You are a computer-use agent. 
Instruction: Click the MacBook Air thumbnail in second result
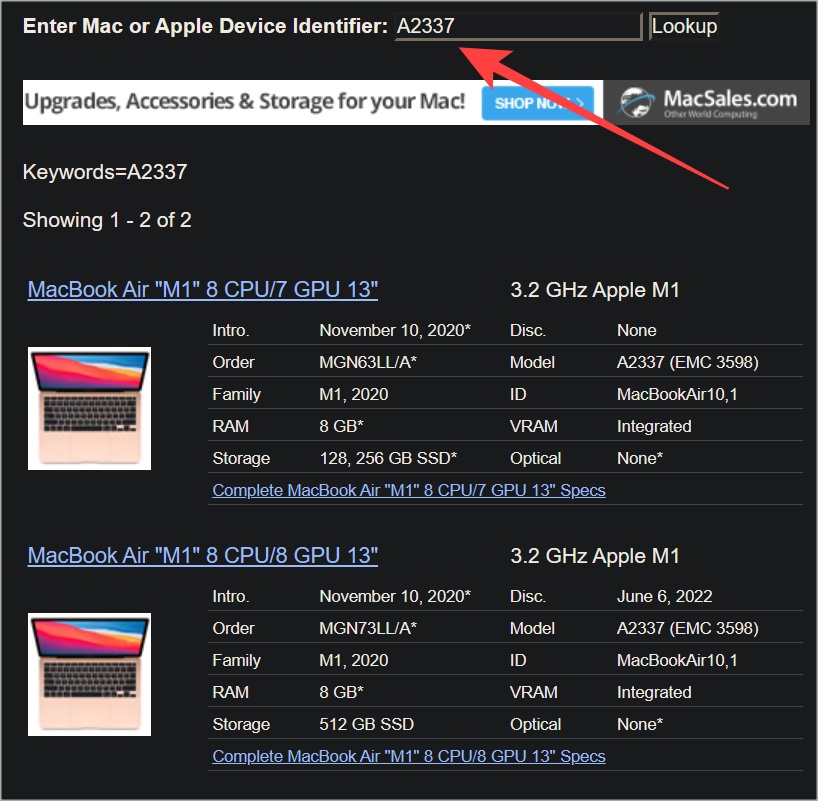88,673
